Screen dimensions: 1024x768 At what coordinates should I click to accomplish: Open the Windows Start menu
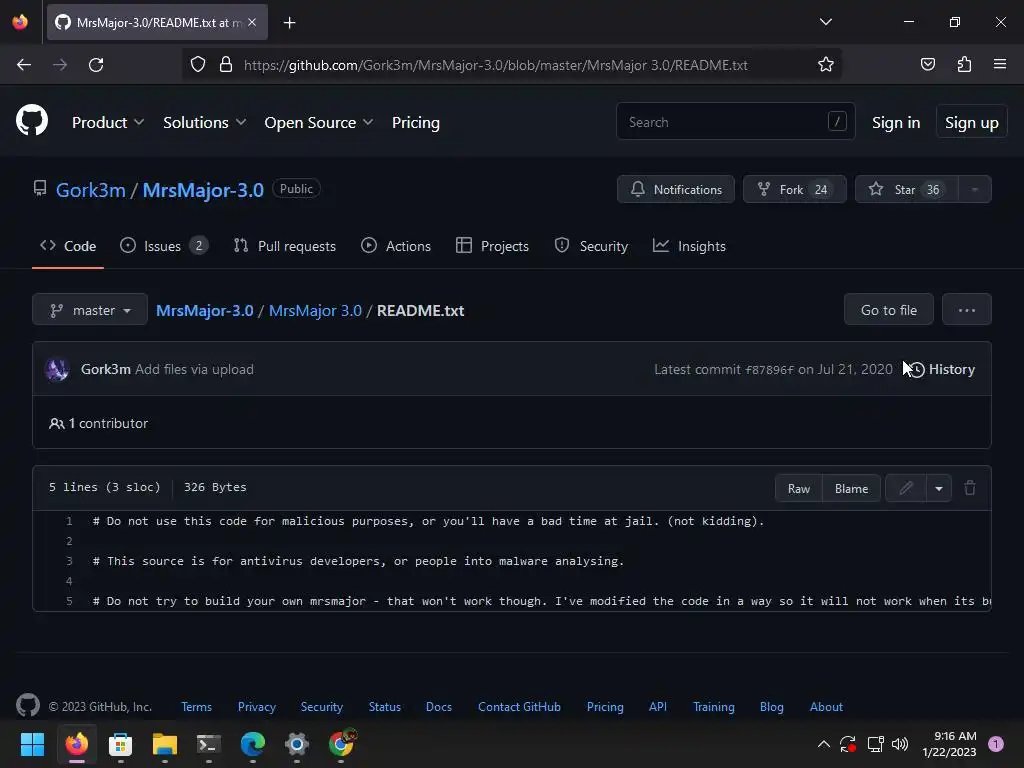click(x=32, y=744)
